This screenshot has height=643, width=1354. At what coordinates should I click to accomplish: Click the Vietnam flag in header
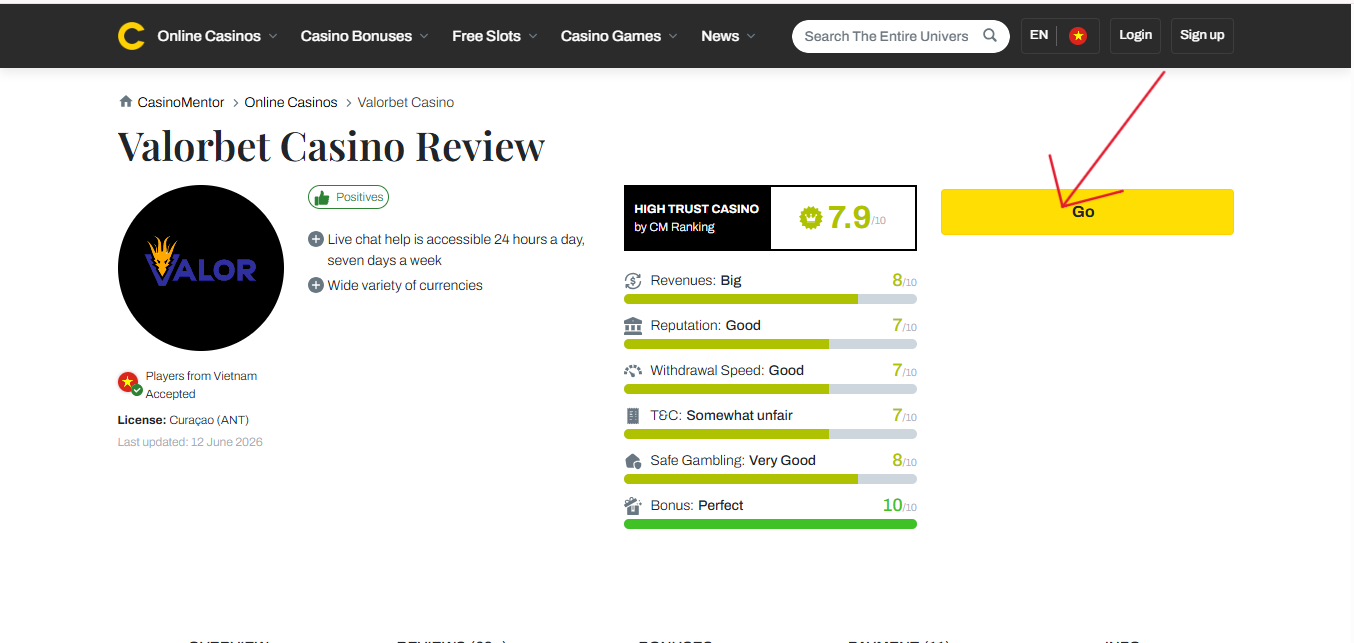[1078, 36]
